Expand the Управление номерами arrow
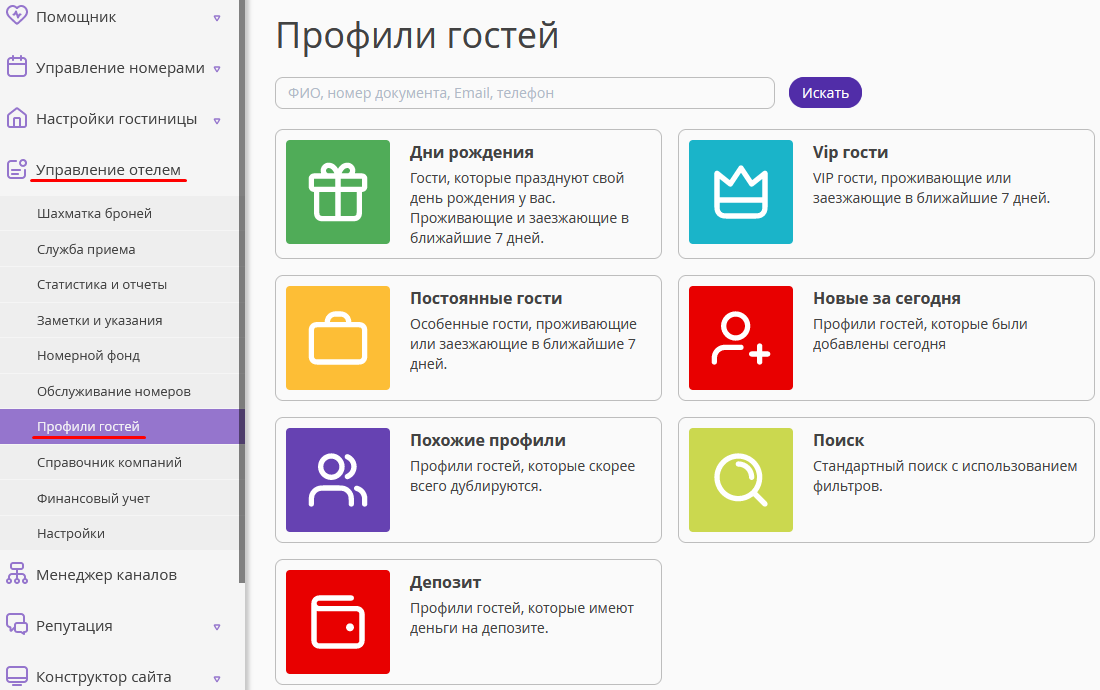This screenshot has height=690, width=1100. [217, 69]
